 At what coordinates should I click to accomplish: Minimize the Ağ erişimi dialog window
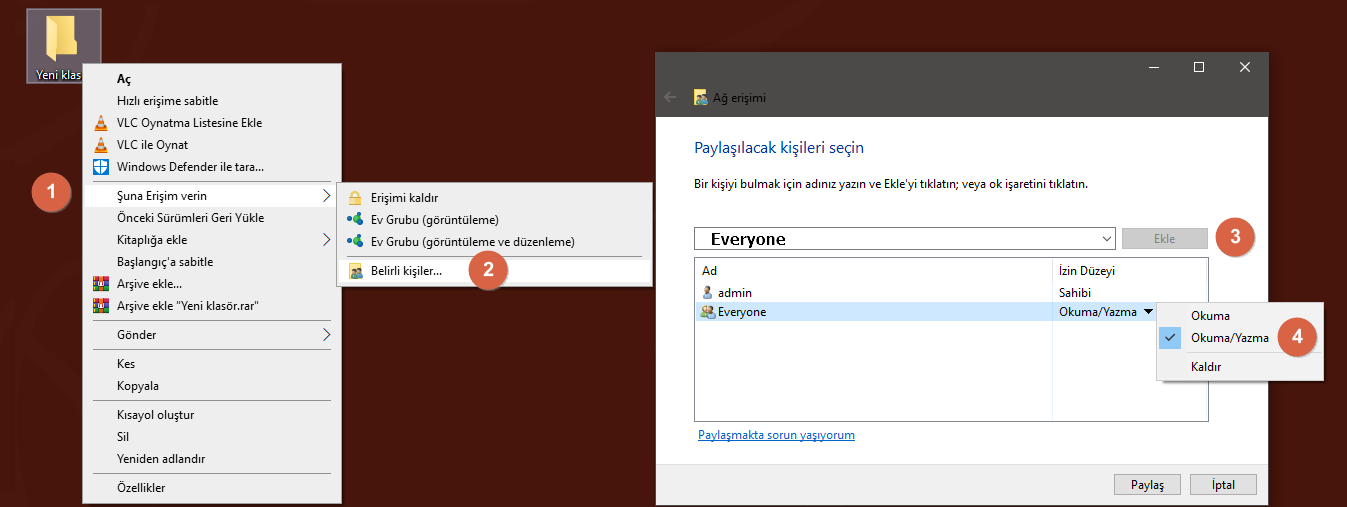coord(1153,67)
